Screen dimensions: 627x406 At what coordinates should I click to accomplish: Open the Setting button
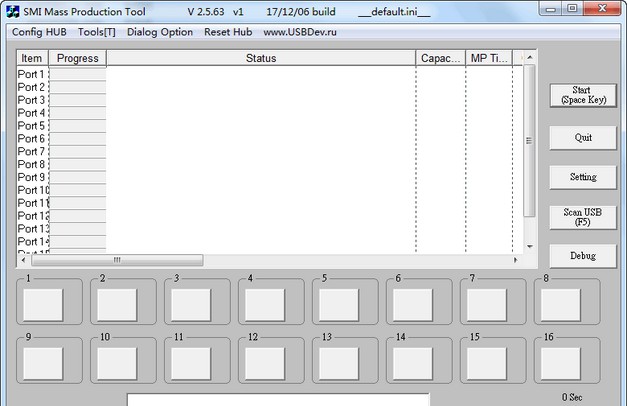click(583, 177)
